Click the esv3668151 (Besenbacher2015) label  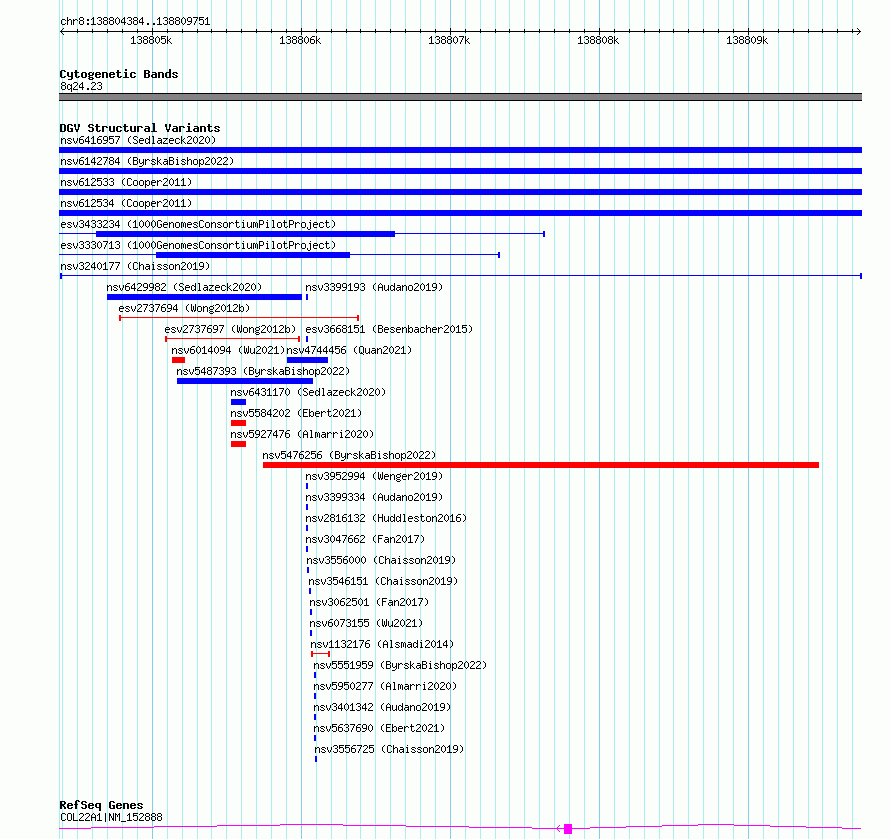click(389, 329)
